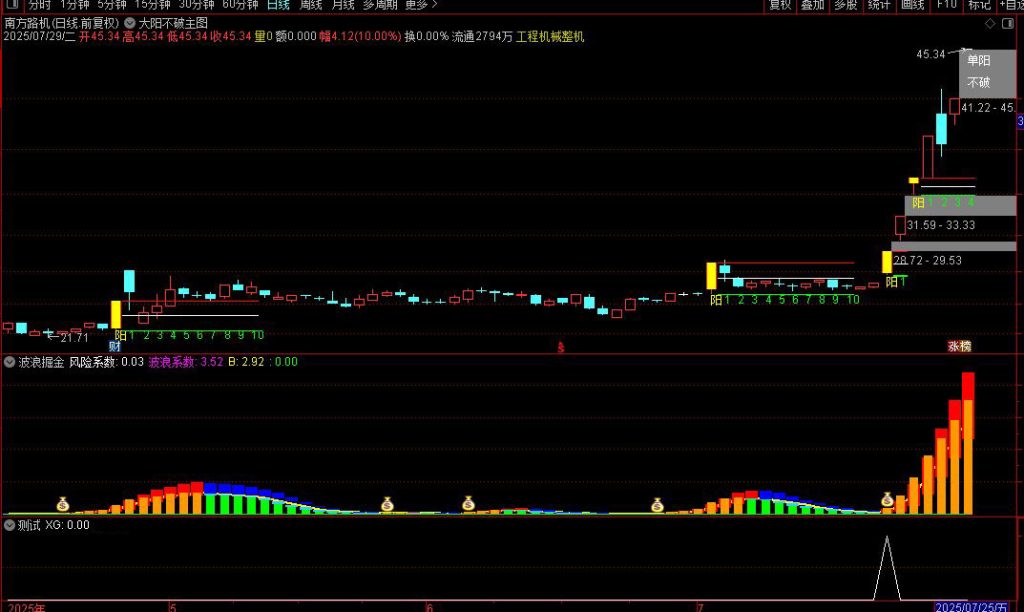Open the 画线 drawing tools button
This screenshot has height=612, width=1024.
pyautogui.click(x=912, y=5)
